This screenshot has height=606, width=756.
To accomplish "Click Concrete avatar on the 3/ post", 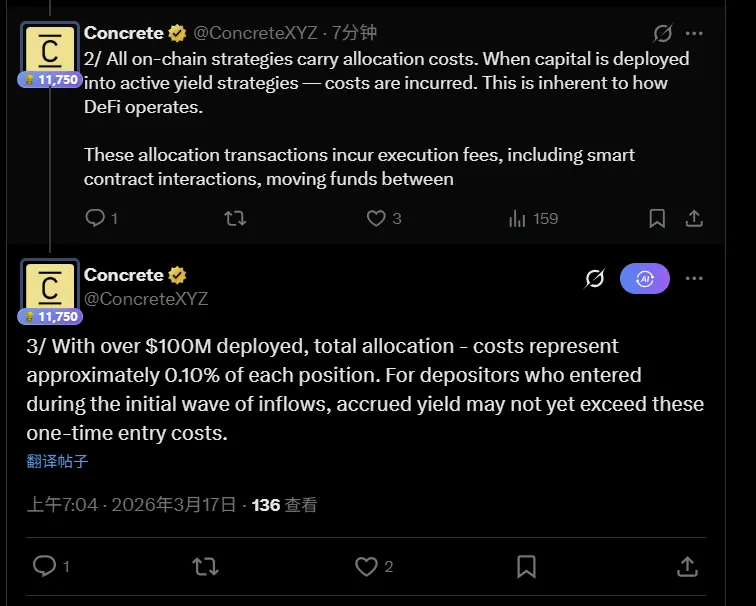I will click(49, 288).
